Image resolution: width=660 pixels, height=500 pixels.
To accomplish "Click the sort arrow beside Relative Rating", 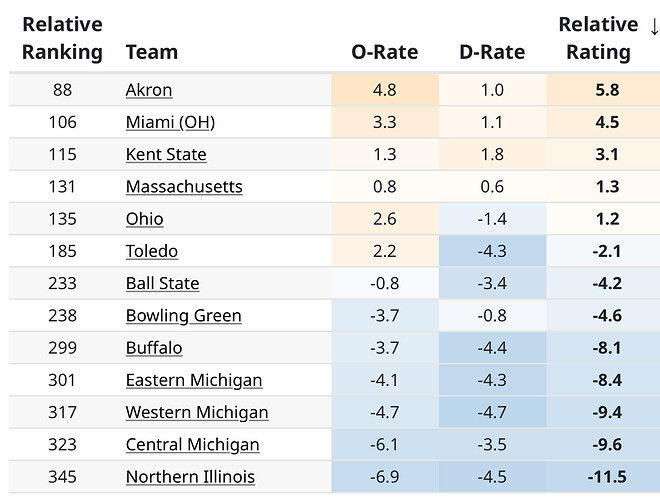I will click(x=653, y=25).
